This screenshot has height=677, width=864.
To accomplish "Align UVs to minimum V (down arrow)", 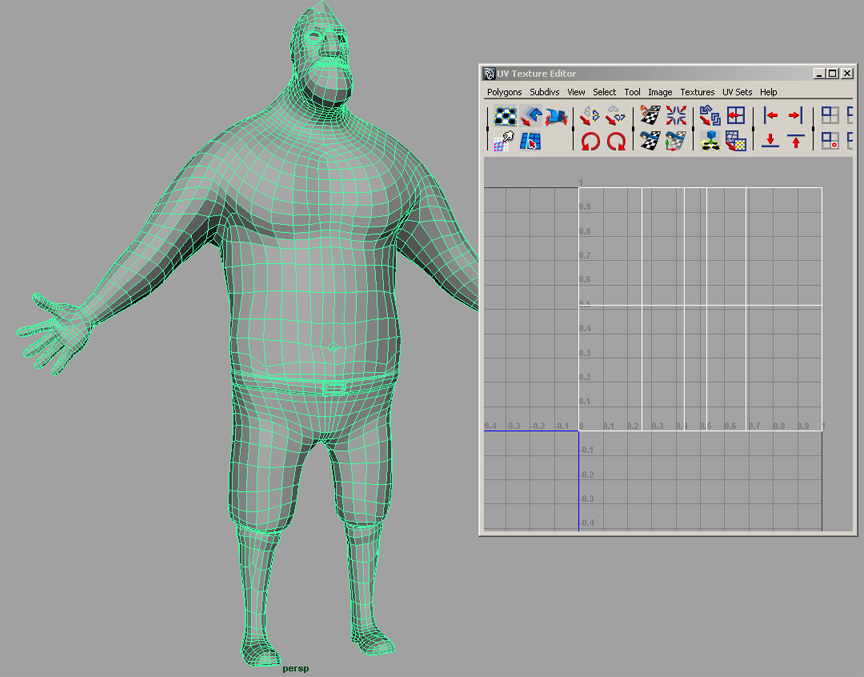I will point(770,141).
